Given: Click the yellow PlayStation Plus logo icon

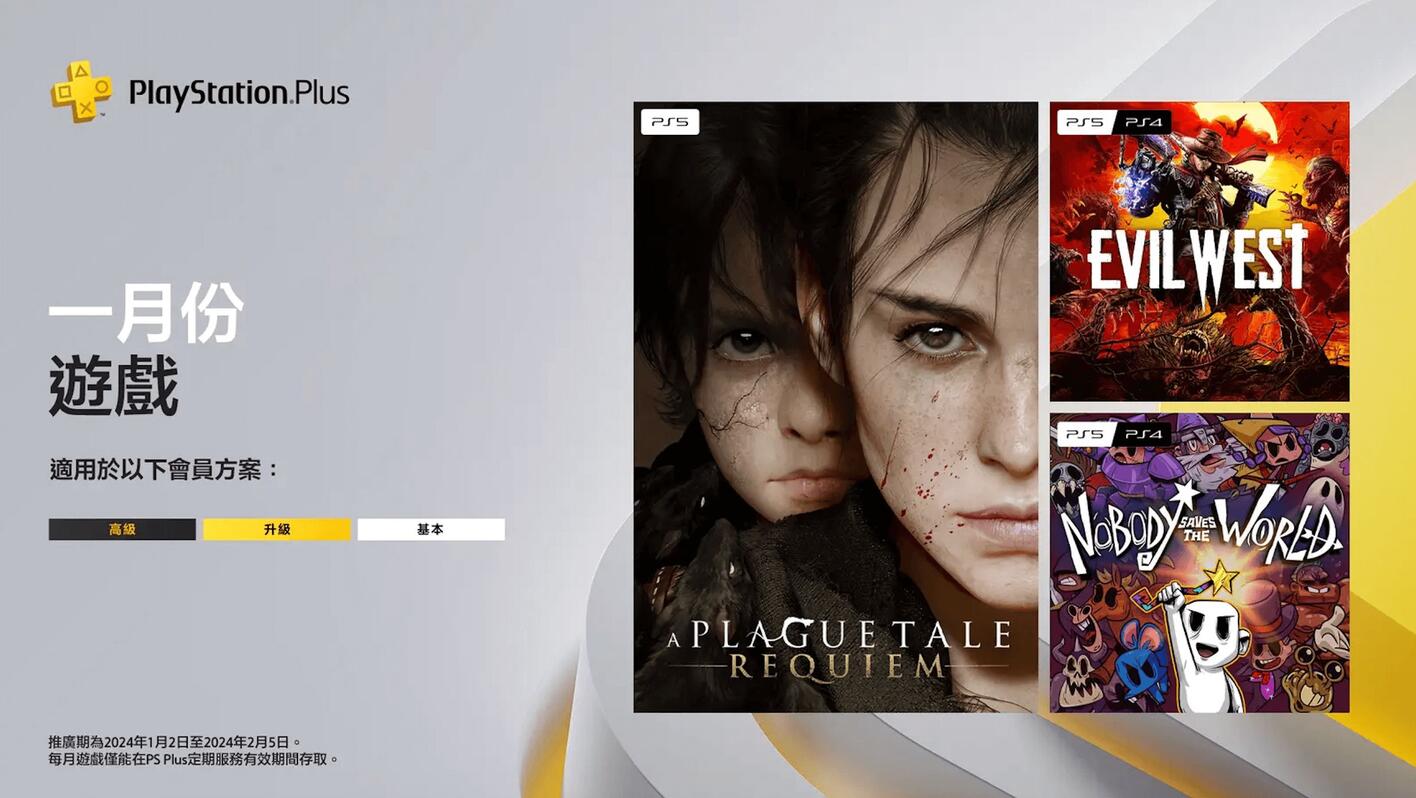Looking at the screenshot, I should [82, 92].
